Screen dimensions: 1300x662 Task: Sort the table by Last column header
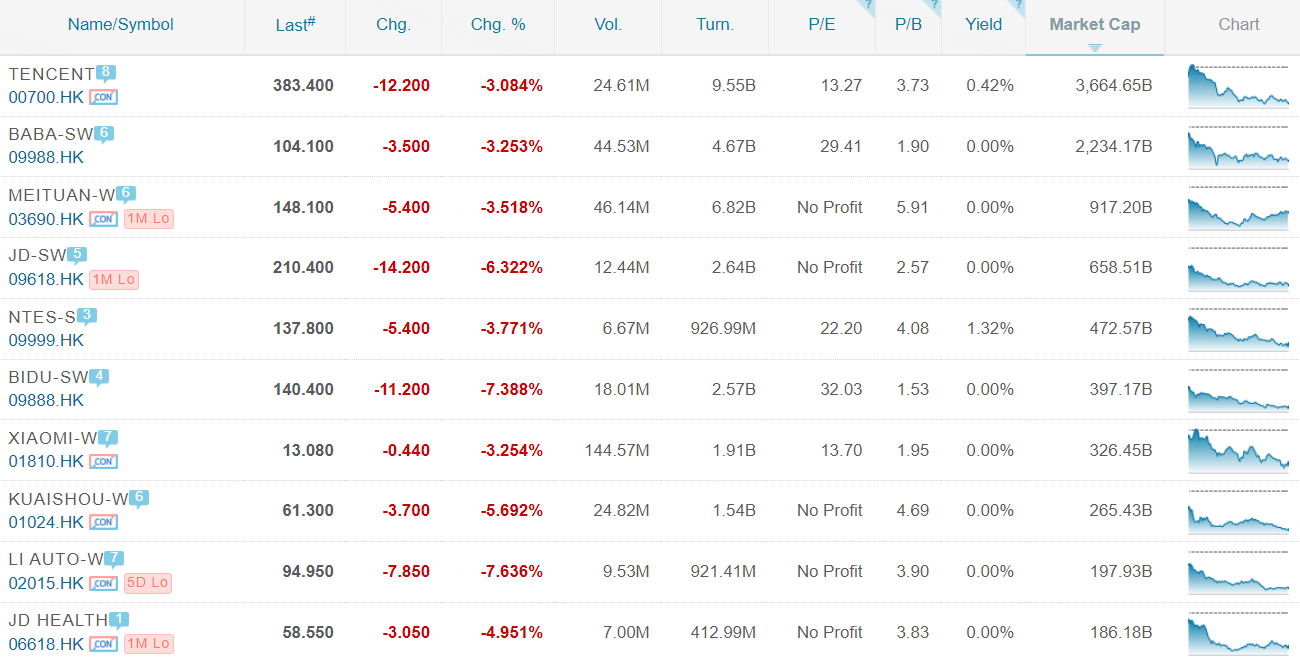[295, 25]
